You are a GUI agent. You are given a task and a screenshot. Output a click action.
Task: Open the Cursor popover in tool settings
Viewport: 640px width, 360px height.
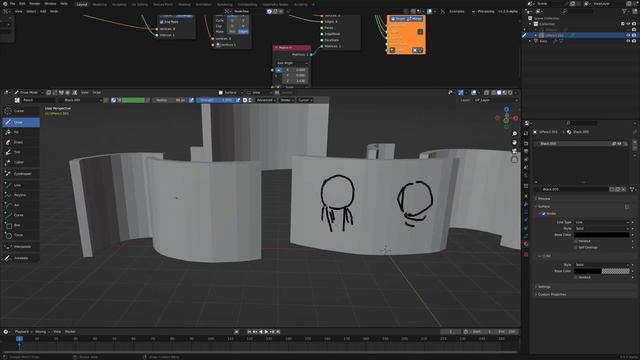[304, 100]
